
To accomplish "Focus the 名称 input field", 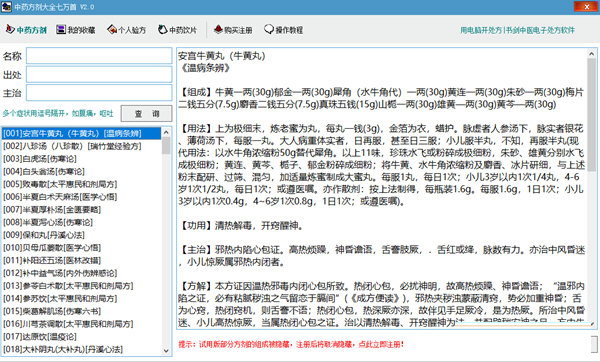I will tap(99, 56).
